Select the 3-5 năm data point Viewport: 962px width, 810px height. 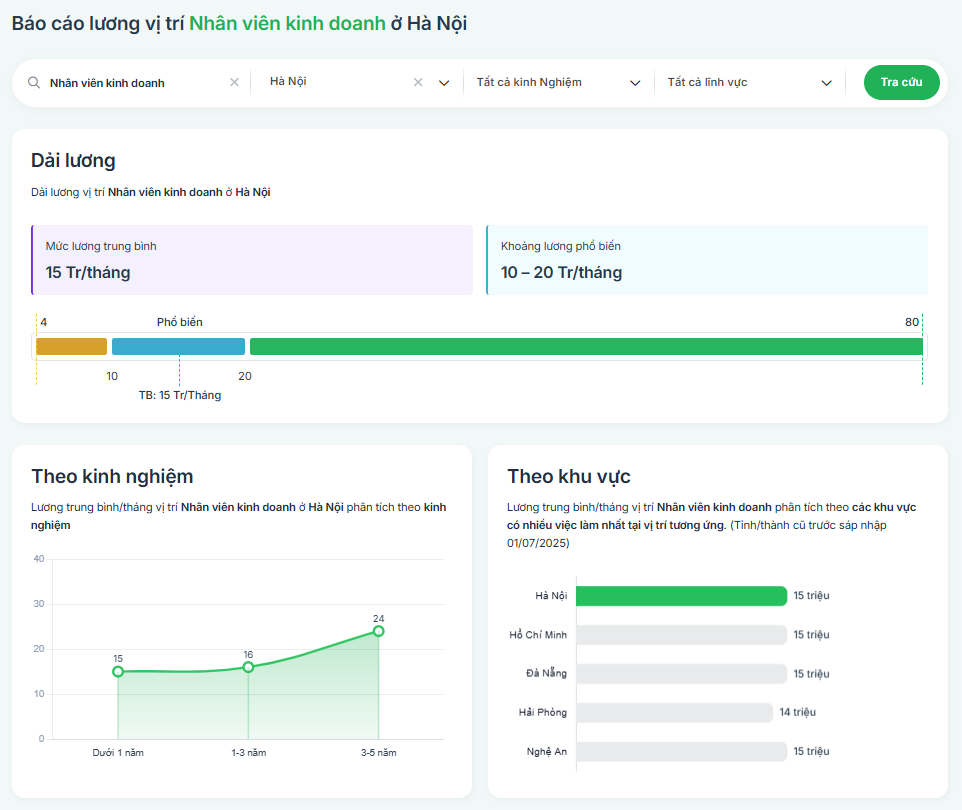coord(379,631)
